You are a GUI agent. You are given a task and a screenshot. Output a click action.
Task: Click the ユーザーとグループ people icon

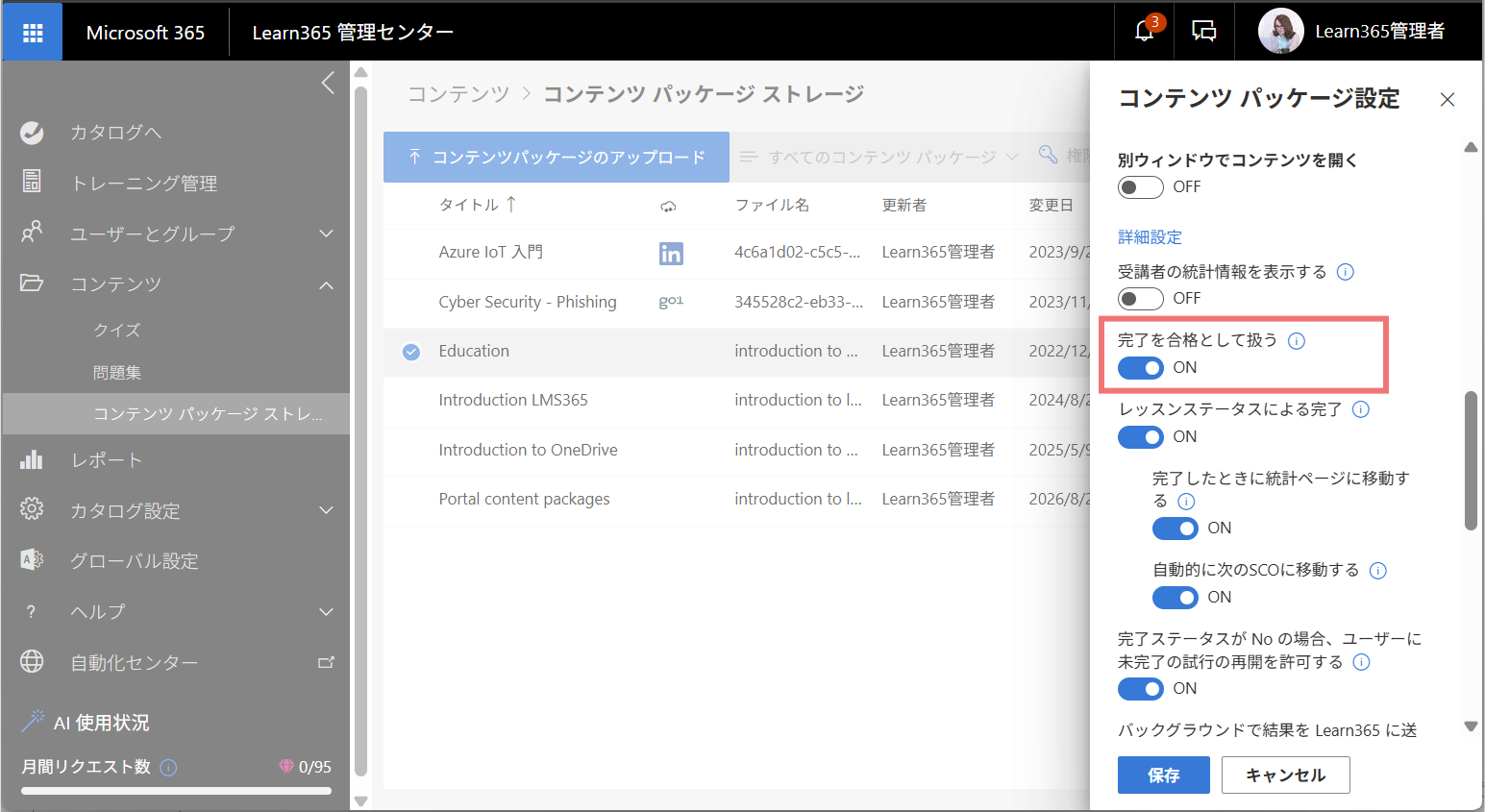[x=32, y=233]
